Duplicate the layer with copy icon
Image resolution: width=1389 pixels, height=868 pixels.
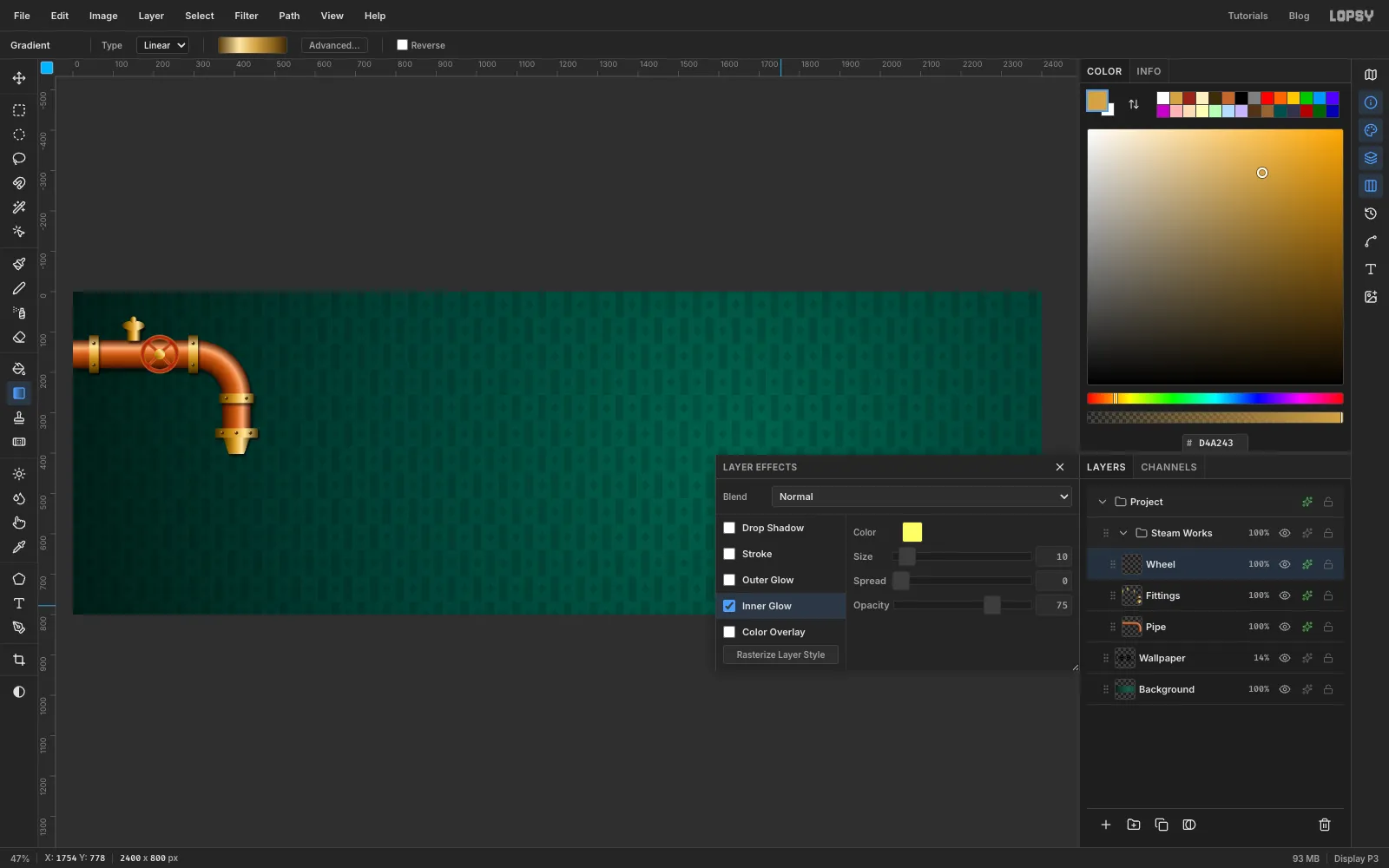point(1162,825)
